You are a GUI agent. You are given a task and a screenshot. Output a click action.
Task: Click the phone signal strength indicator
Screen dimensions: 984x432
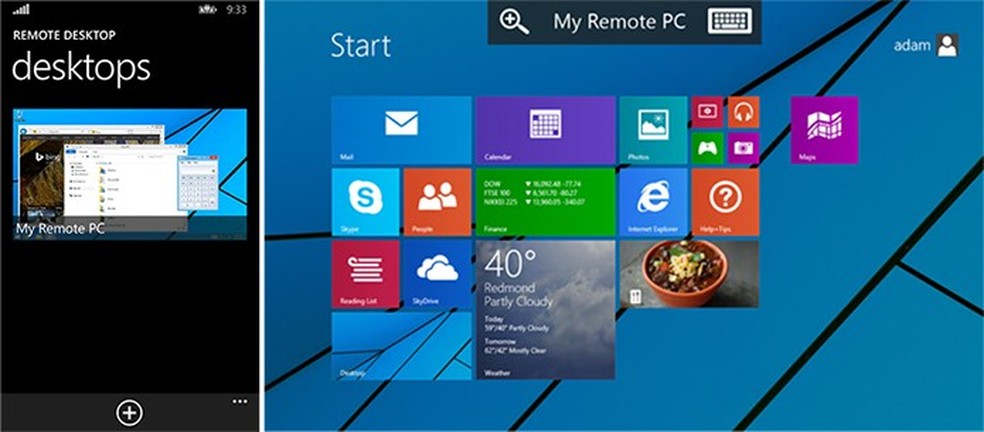[21, 9]
